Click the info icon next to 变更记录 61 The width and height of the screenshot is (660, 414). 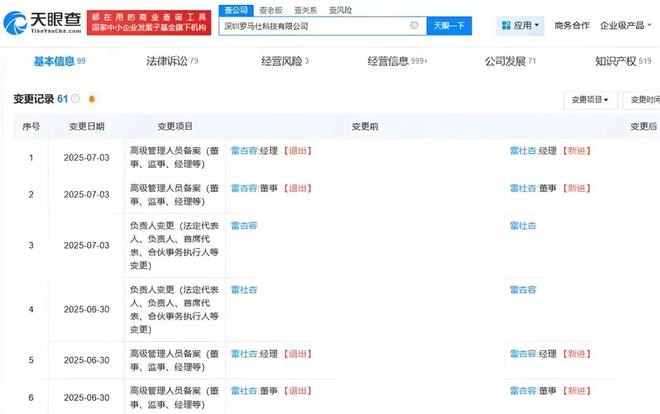(x=75, y=98)
